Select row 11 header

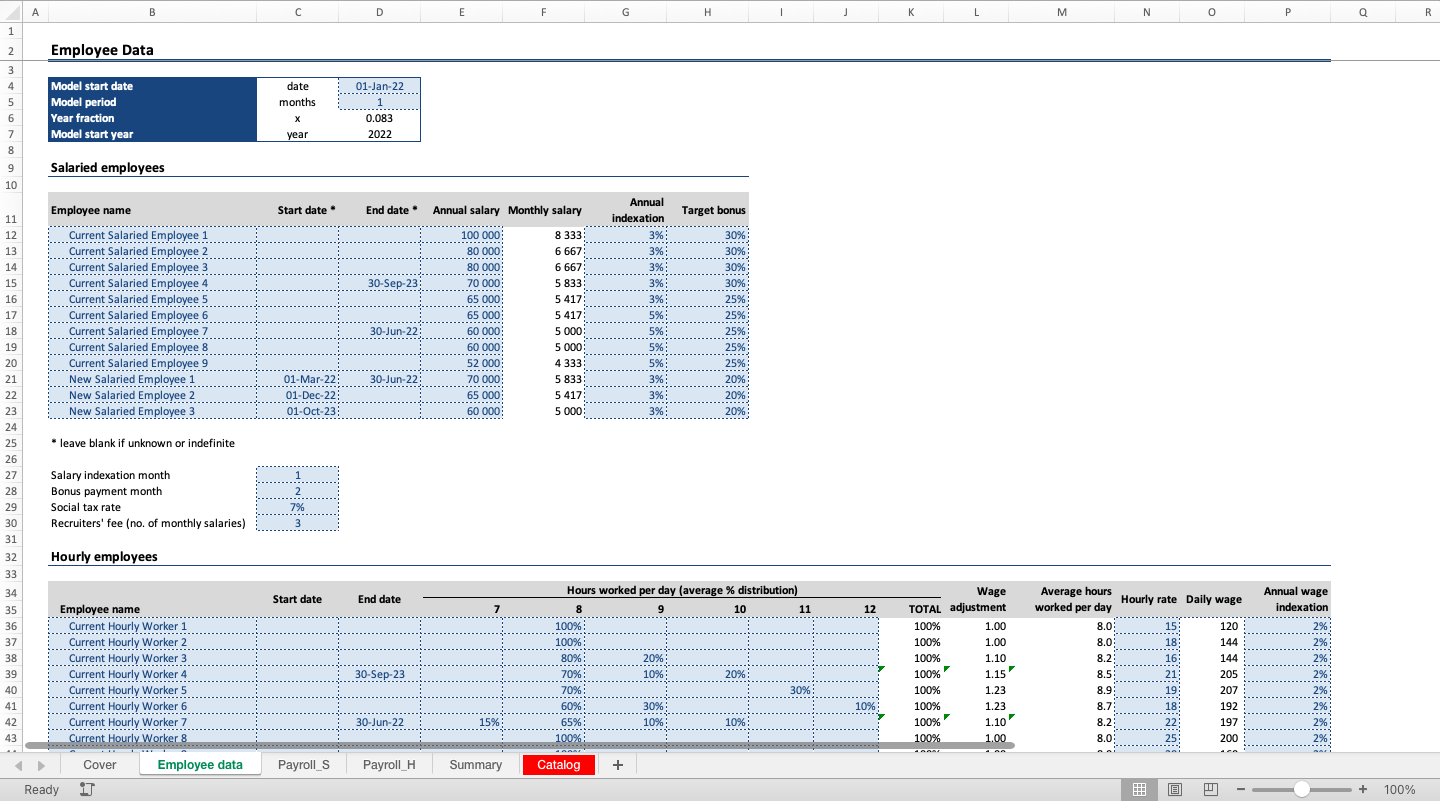[11, 210]
